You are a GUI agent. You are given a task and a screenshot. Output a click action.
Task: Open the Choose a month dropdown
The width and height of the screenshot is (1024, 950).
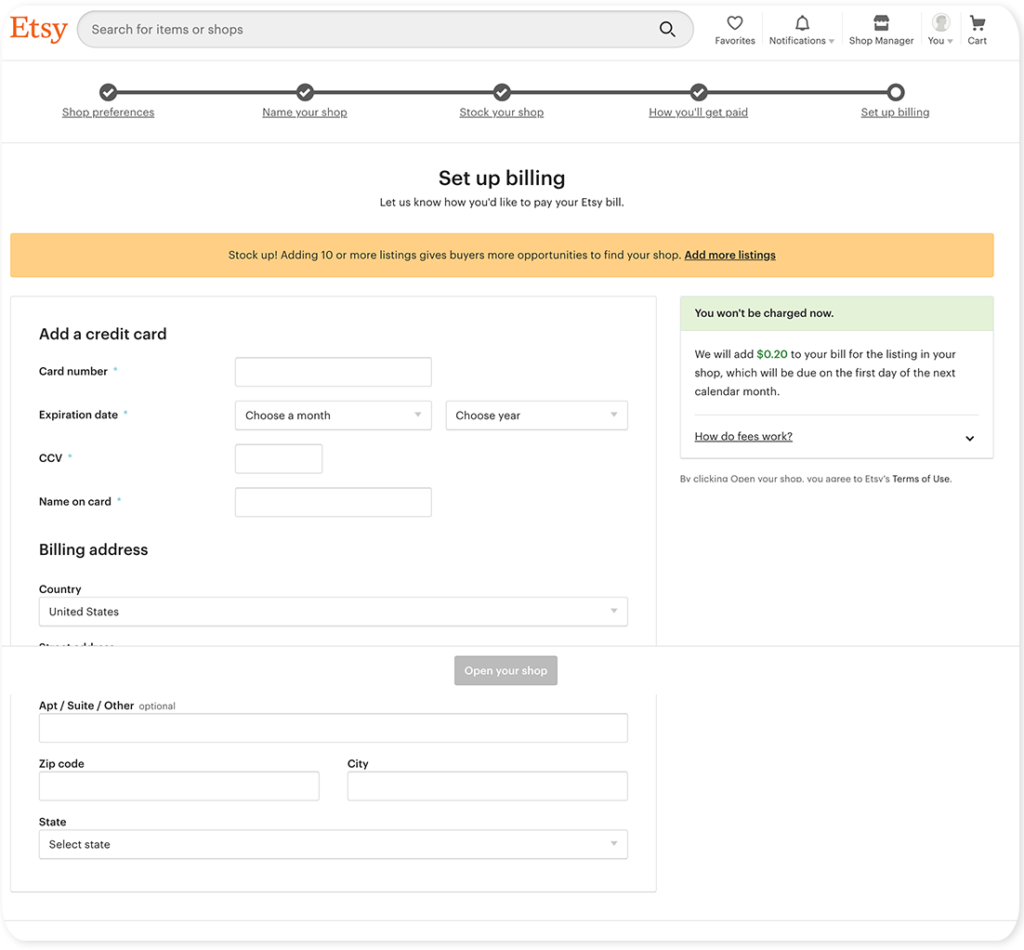point(333,415)
